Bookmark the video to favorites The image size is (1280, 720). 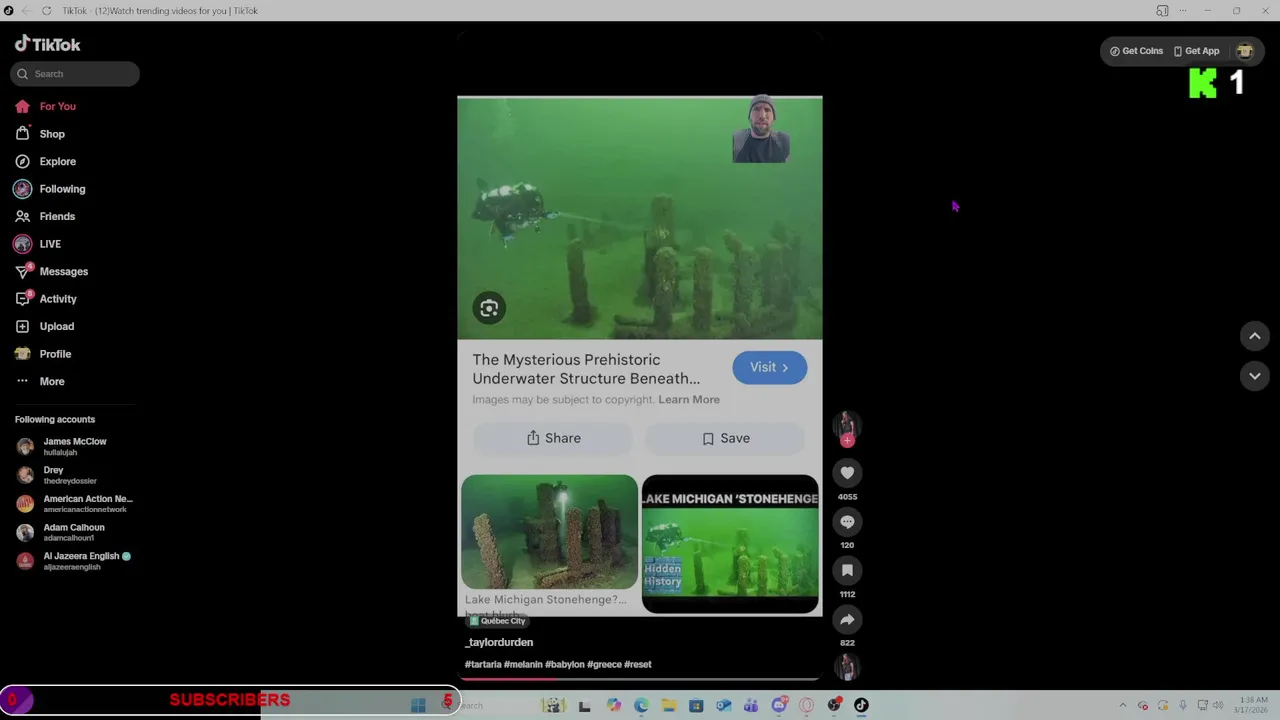tap(847, 570)
